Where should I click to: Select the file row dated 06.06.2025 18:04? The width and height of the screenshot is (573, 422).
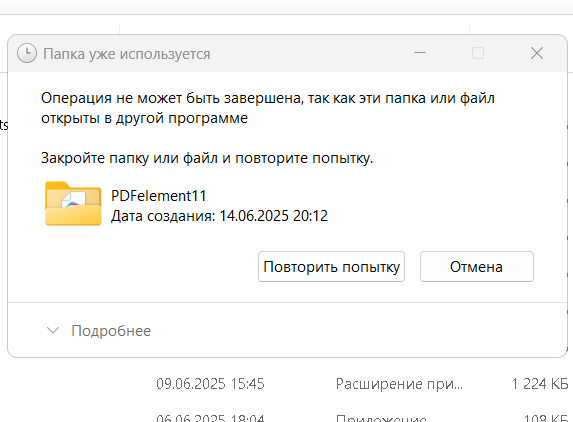[363, 417]
